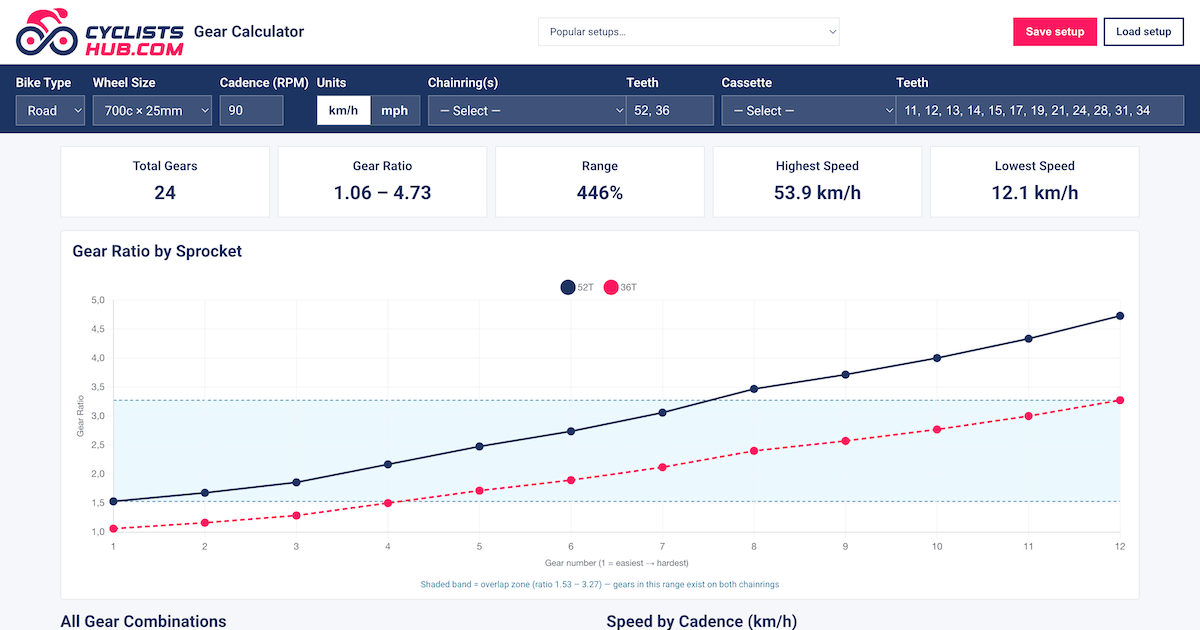The image size is (1200, 630).
Task: Click the 36T data point at gear 1
Action: pyautogui.click(x=113, y=528)
